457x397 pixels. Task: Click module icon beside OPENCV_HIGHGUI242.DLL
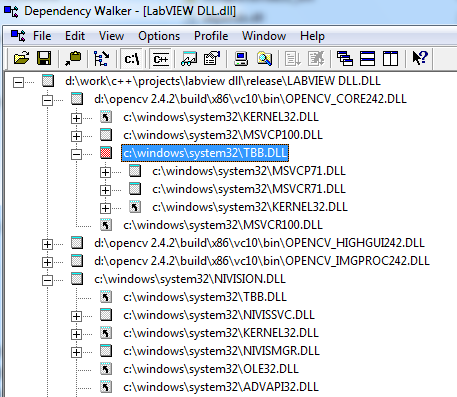[77, 243]
